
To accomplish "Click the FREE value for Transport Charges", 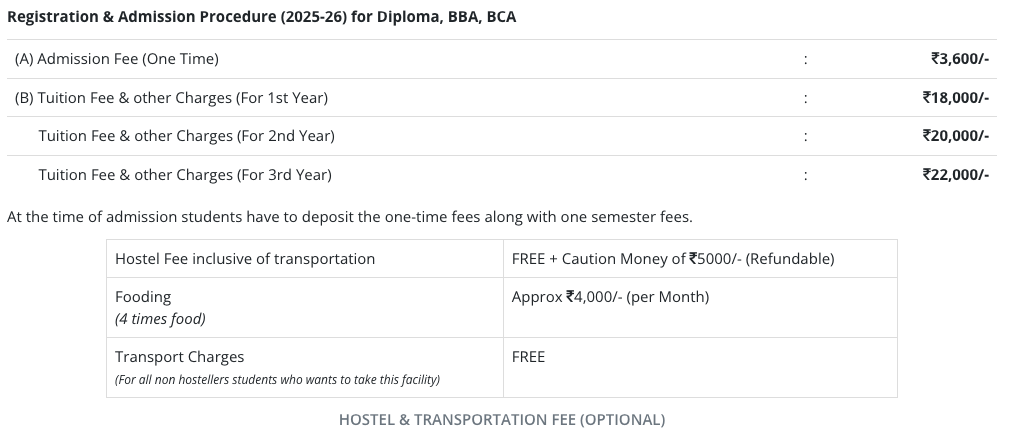I will pyautogui.click(x=528, y=357).
